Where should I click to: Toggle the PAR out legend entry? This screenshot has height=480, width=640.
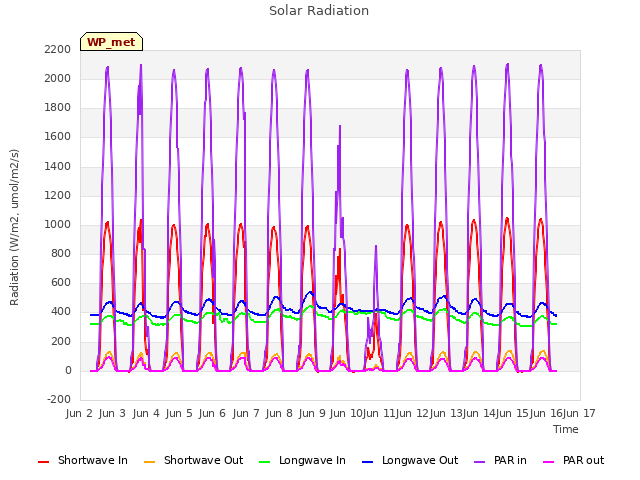point(573,460)
